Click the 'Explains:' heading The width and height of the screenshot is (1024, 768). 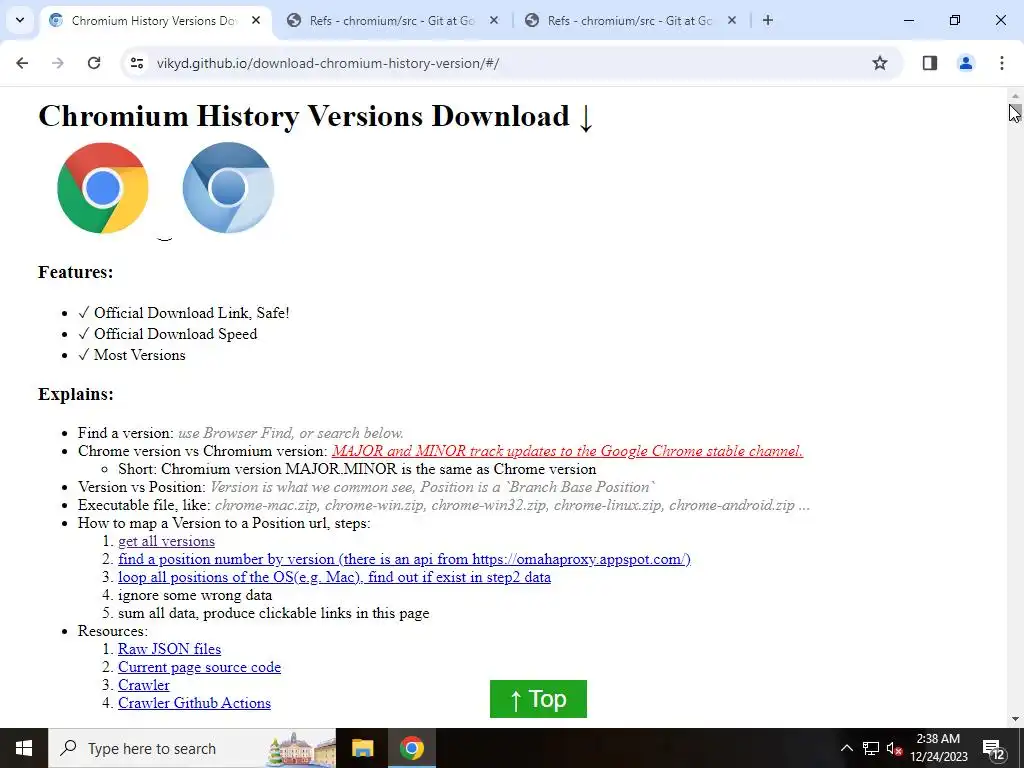(x=76, y=394)
